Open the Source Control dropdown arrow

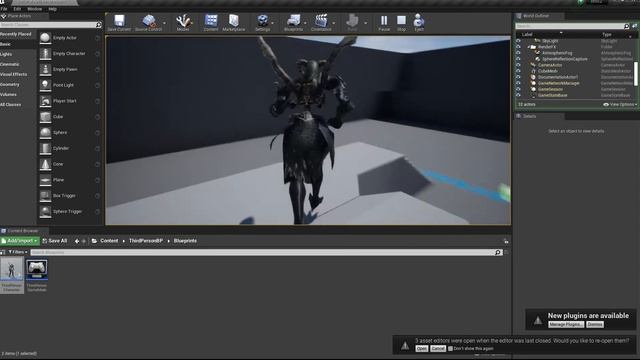click(x=164, y=23)
